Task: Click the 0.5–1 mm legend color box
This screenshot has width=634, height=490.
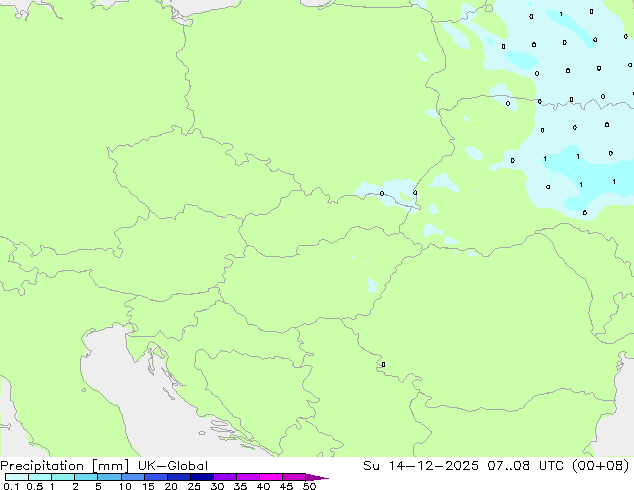Action: click(x=40, y=477)
